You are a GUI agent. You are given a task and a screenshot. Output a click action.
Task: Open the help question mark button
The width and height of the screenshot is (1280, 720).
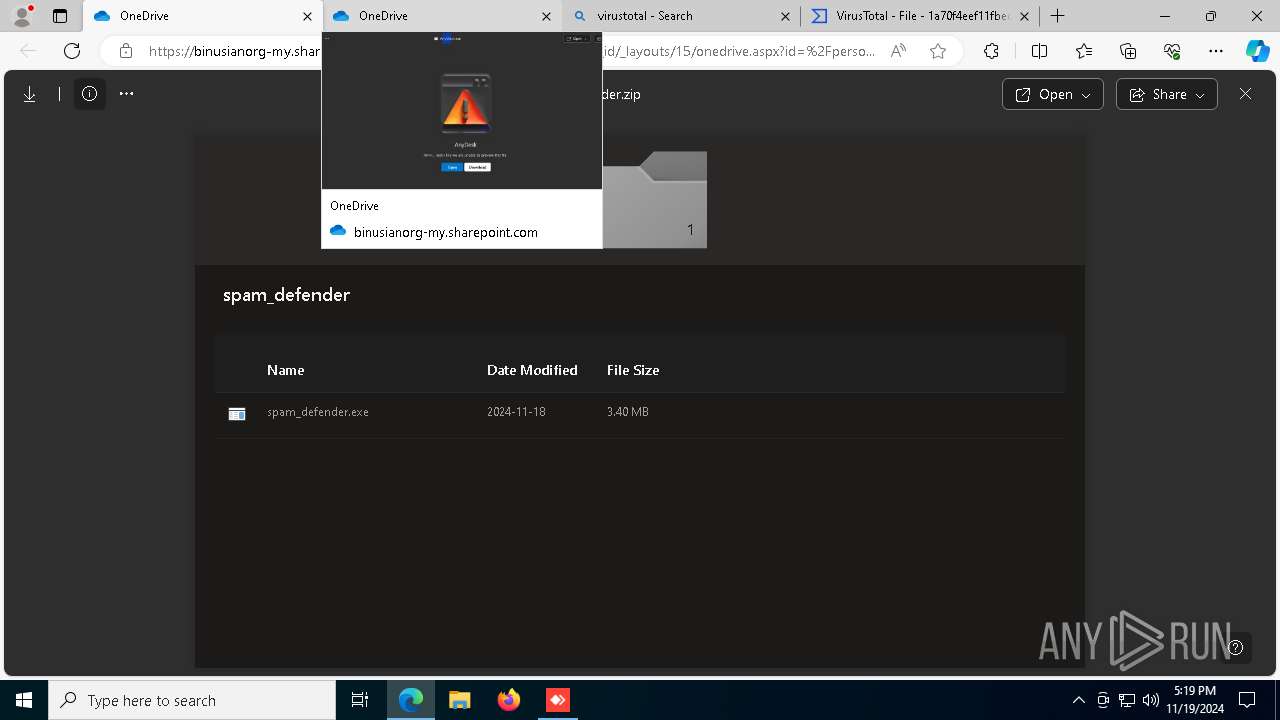click(1236, 647)
